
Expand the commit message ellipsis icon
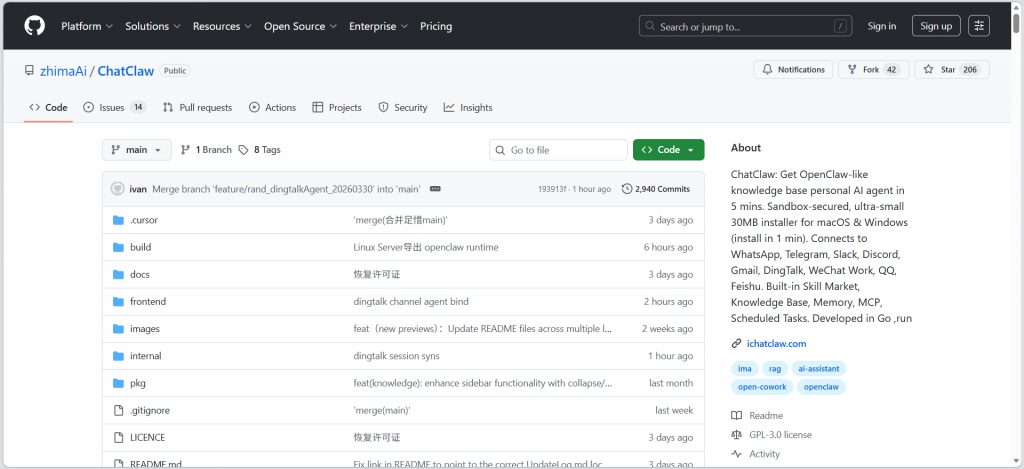(x=435, y=189)
